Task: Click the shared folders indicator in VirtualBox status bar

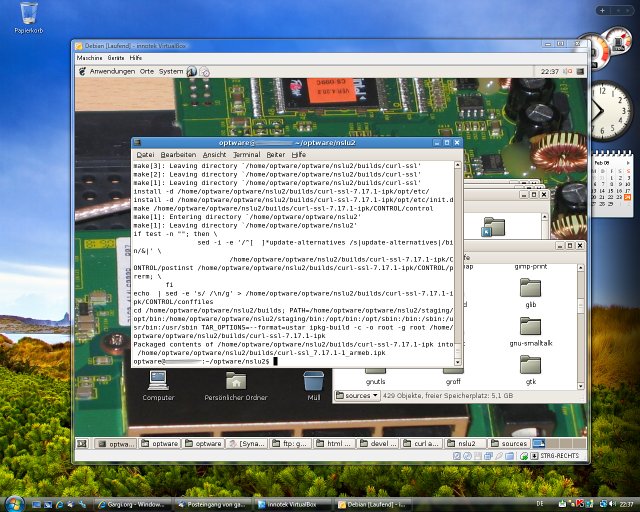Action: pos(509,456)
